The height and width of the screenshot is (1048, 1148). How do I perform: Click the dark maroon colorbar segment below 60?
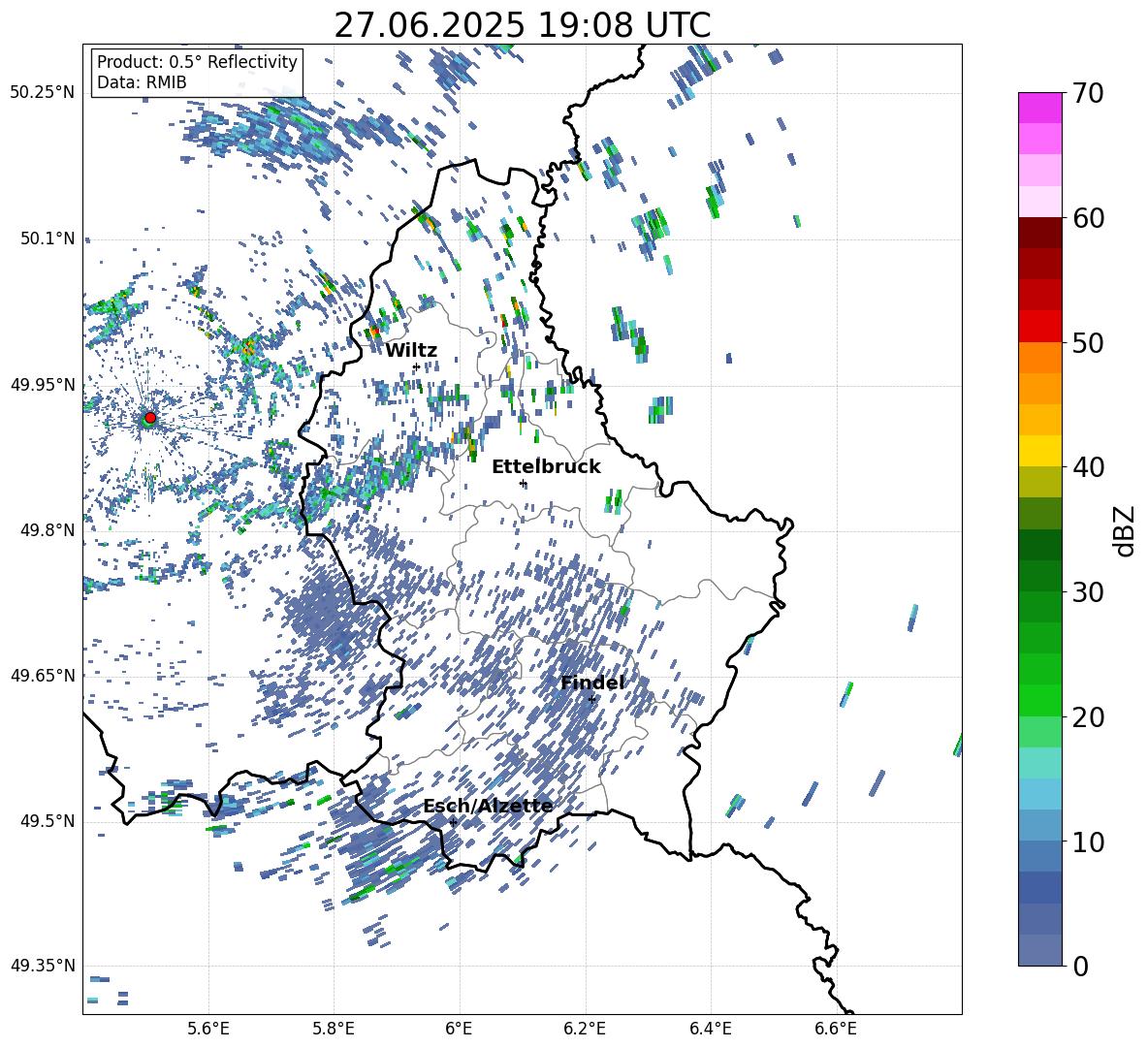click(1039, 233)
